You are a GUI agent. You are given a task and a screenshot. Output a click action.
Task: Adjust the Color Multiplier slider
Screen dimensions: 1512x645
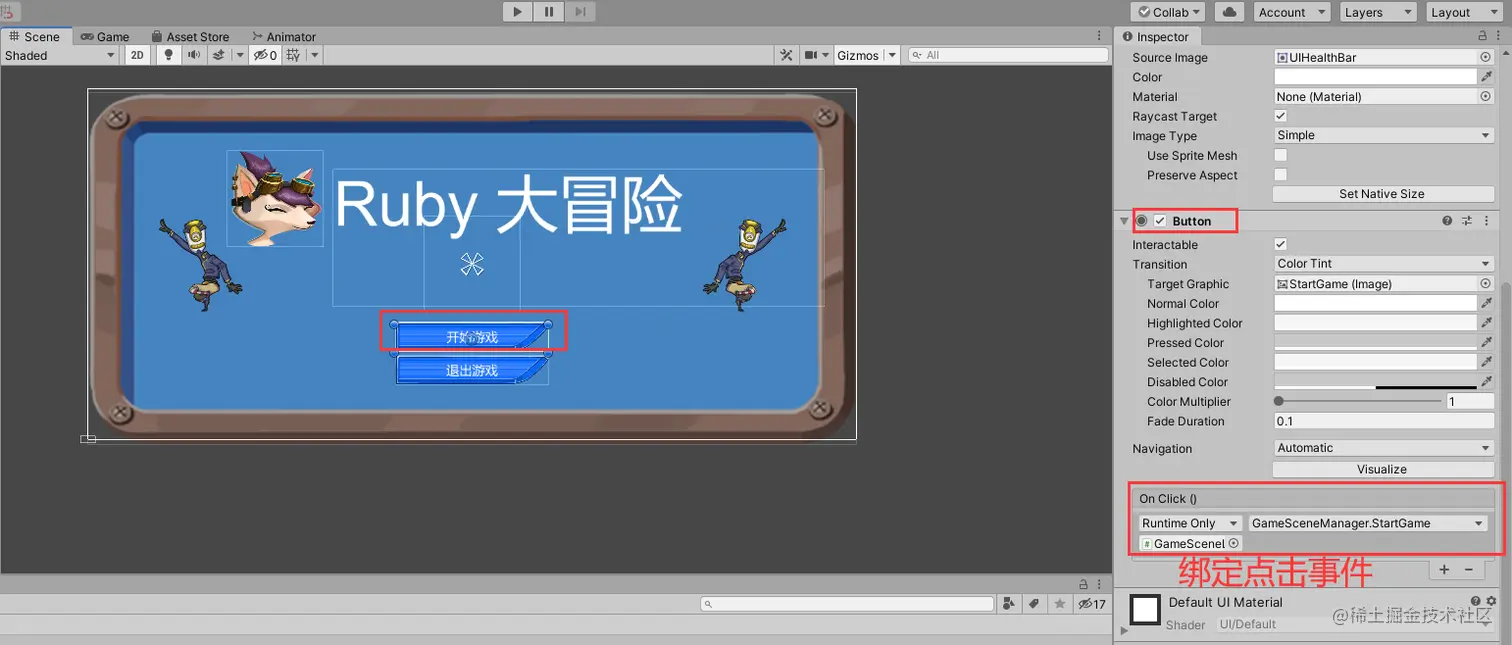coord(1357,401)
